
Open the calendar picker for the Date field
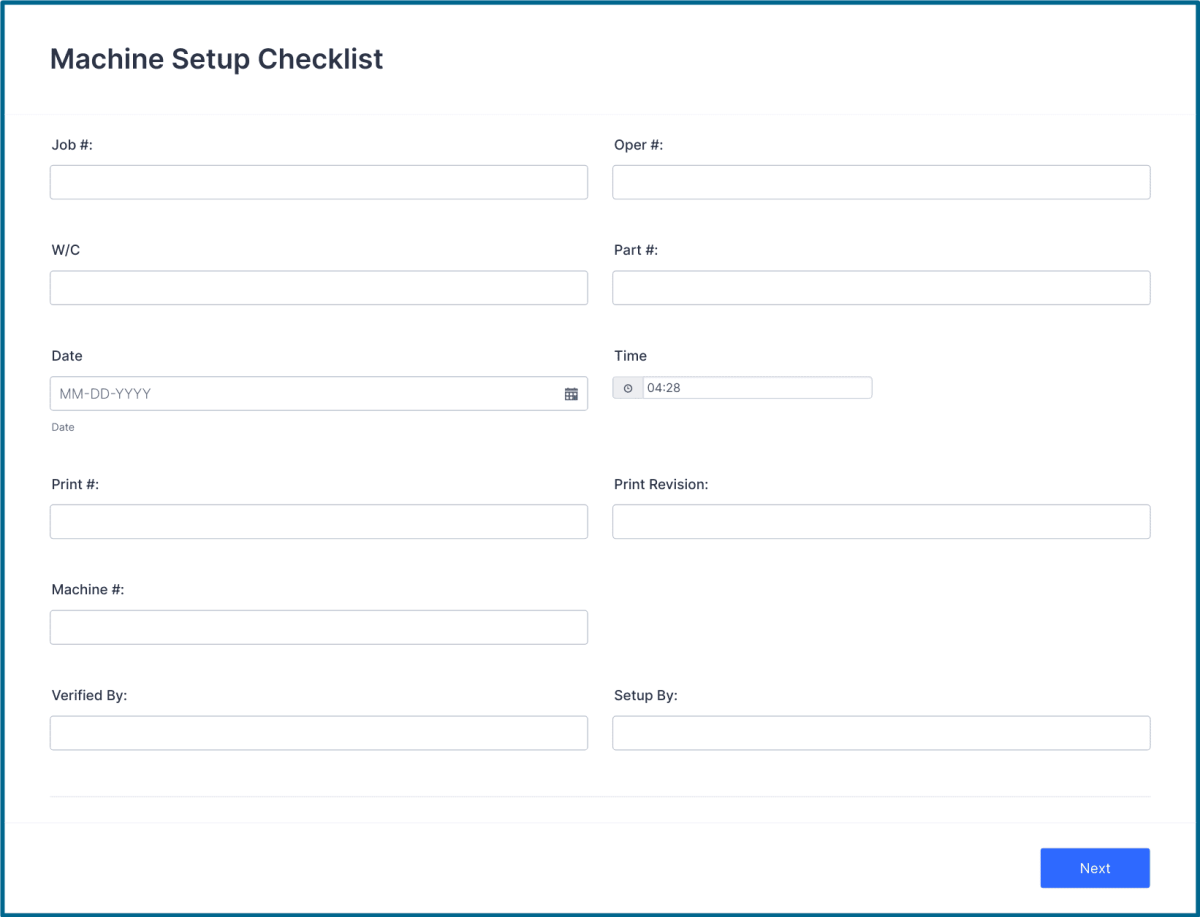tap(571, 393)
